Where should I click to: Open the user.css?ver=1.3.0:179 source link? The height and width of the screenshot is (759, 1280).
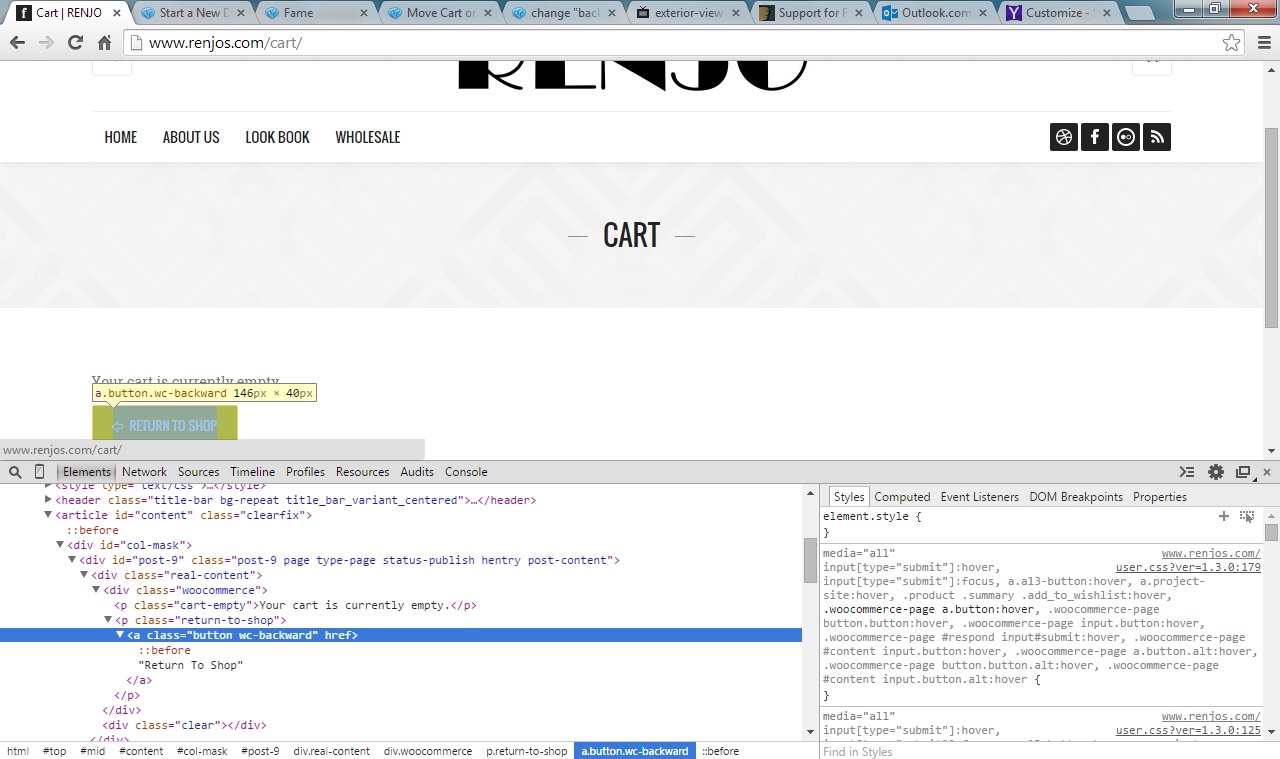click(1188, 567)
